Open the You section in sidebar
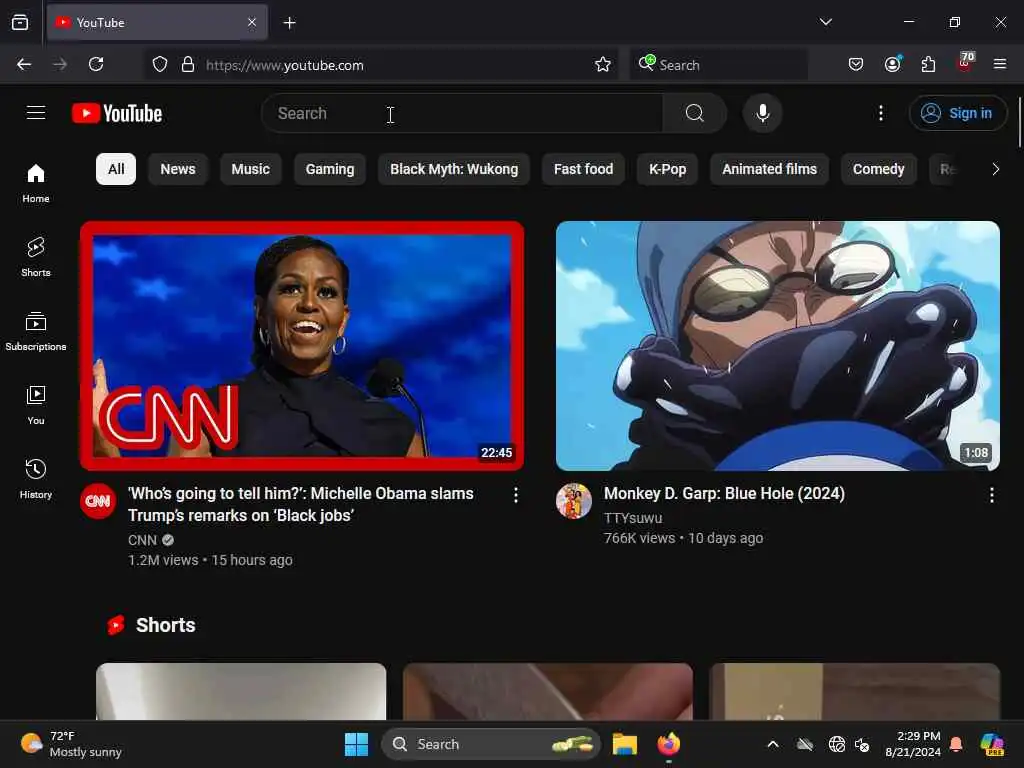This screenshot has width=1024, height=768. pyautogui.click(x=36, y=406)
